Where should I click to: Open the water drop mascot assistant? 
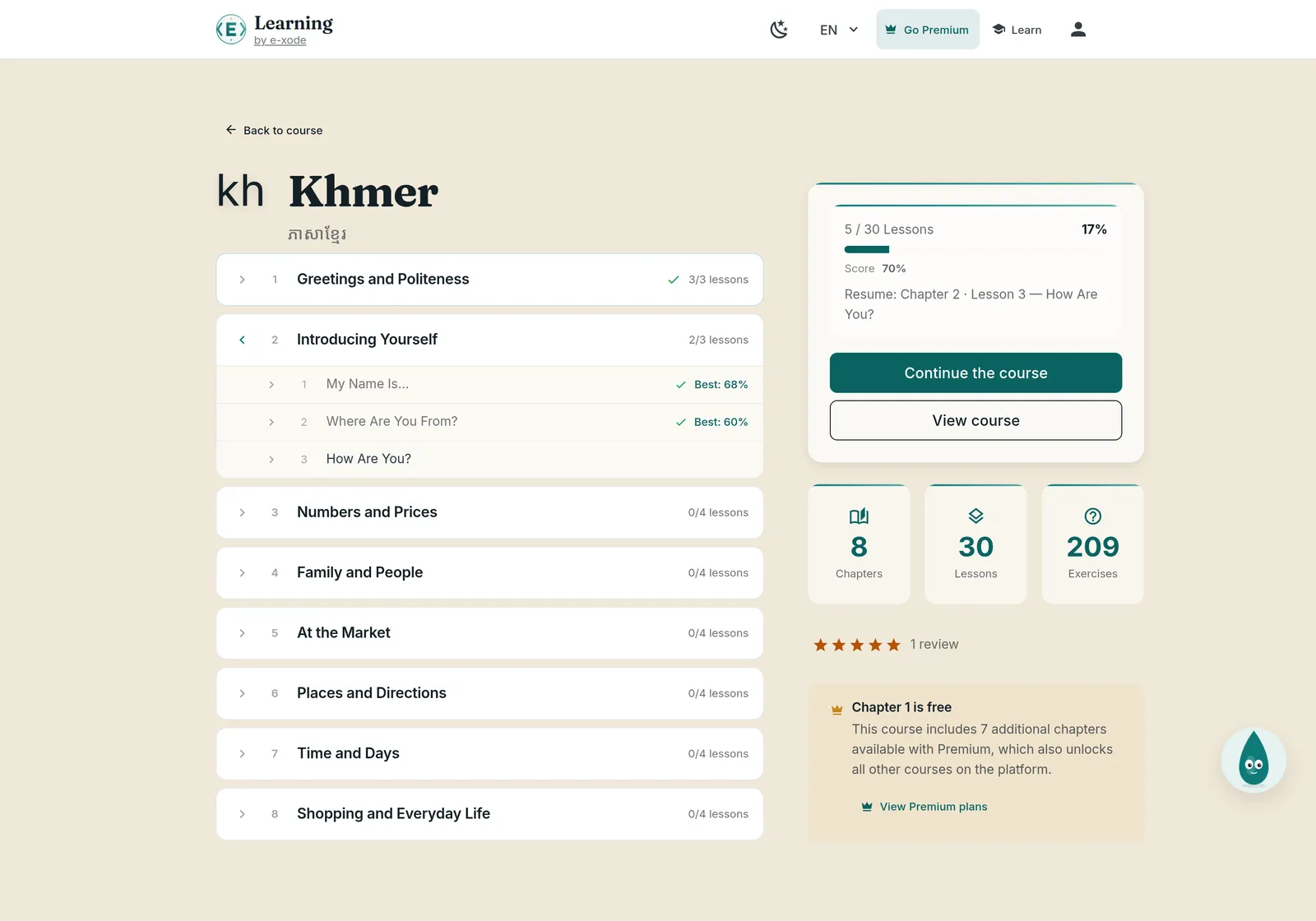pos(1253,761)
